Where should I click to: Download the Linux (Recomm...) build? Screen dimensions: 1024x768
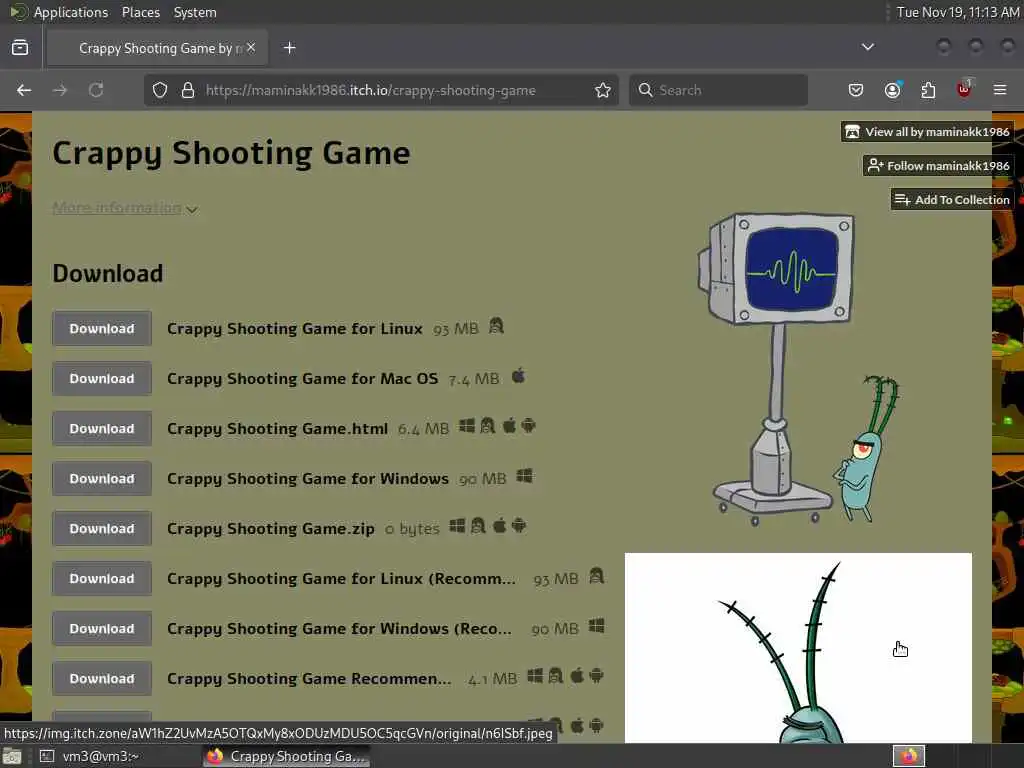[x=102, y=579]
